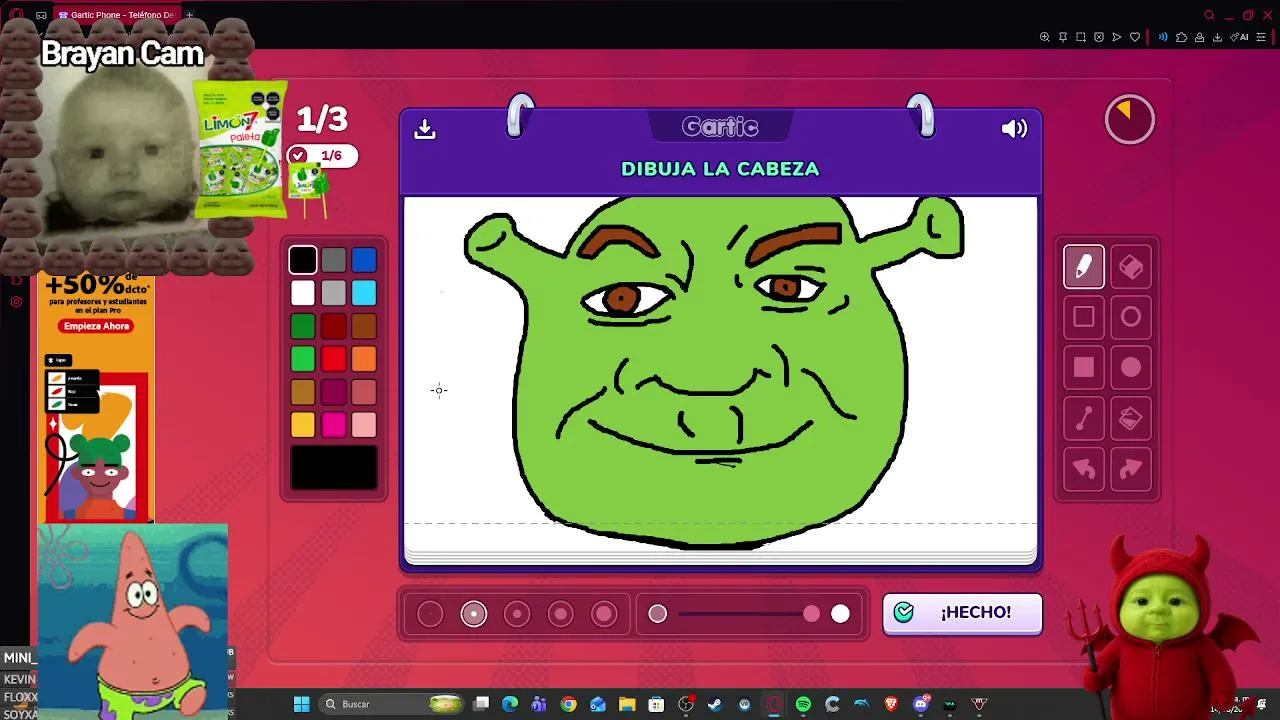Image resolution: width=1280 pixels, height=720 pixels.
Task: Pick the light pink color swatch
Action: [x=364, y=425]
